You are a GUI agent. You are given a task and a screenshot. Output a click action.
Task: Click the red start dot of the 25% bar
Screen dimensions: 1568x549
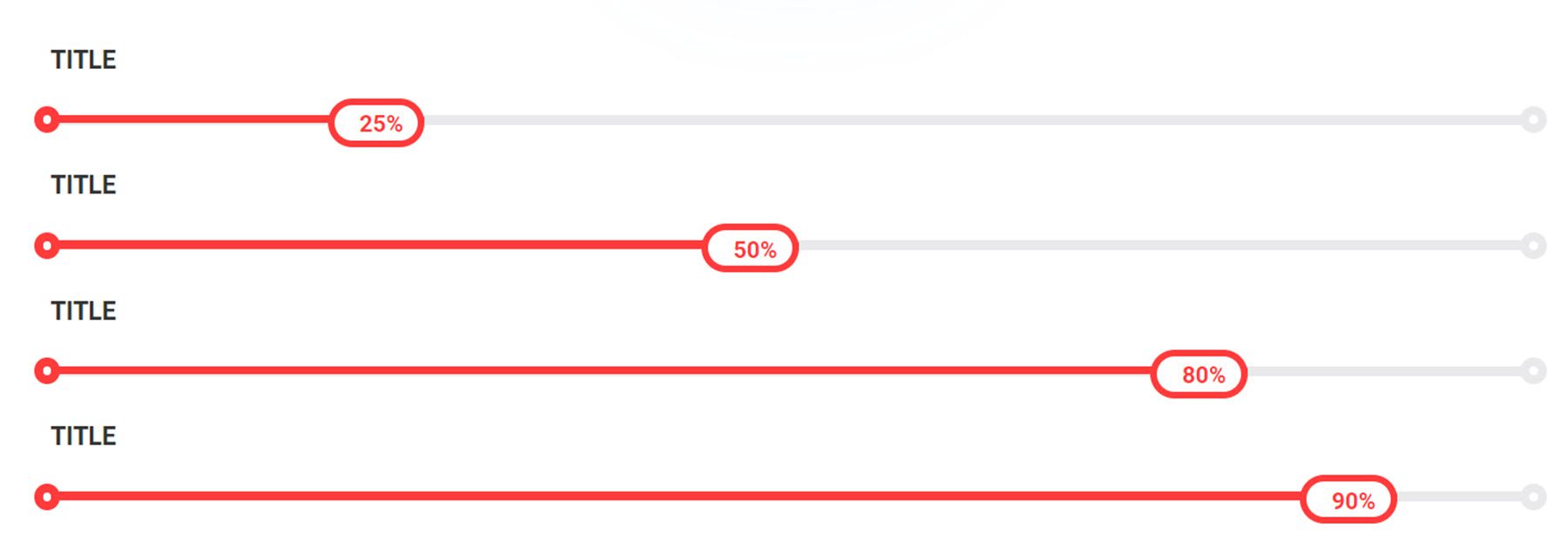[47, 119]
